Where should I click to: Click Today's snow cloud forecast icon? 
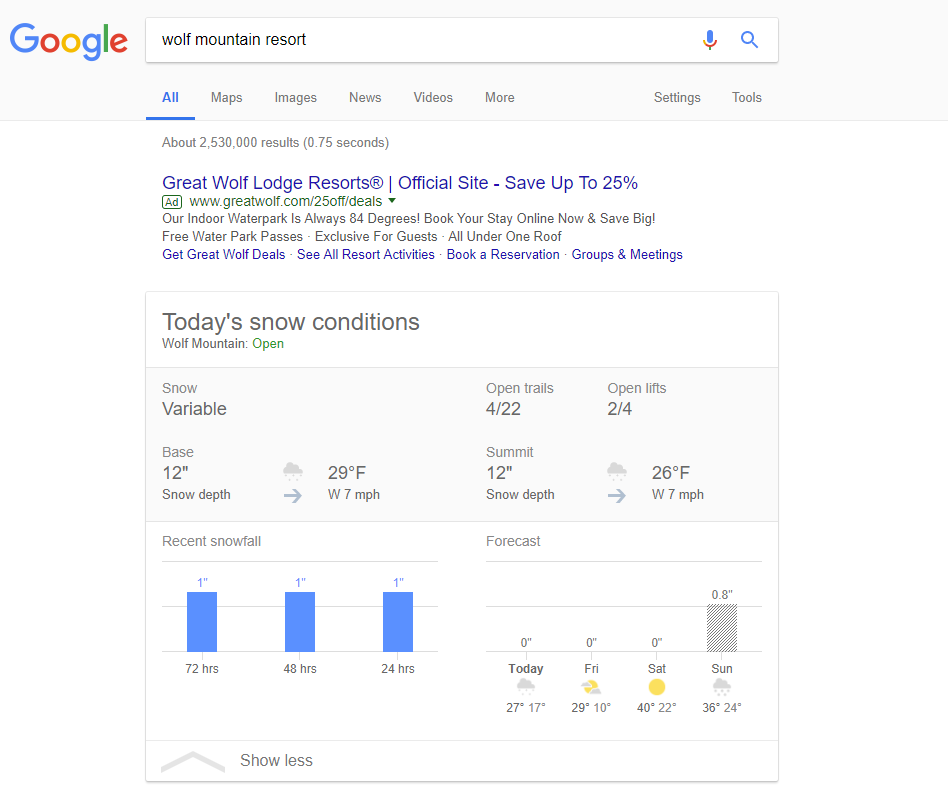click(526, 687)
